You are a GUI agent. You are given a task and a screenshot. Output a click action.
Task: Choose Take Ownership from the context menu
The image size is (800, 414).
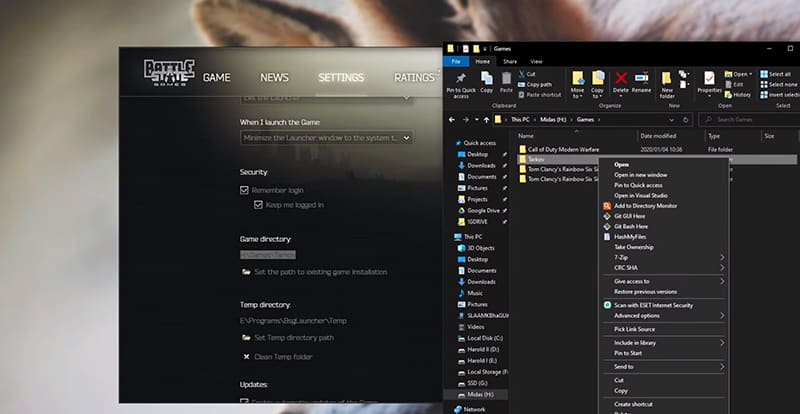pos(634,247)
